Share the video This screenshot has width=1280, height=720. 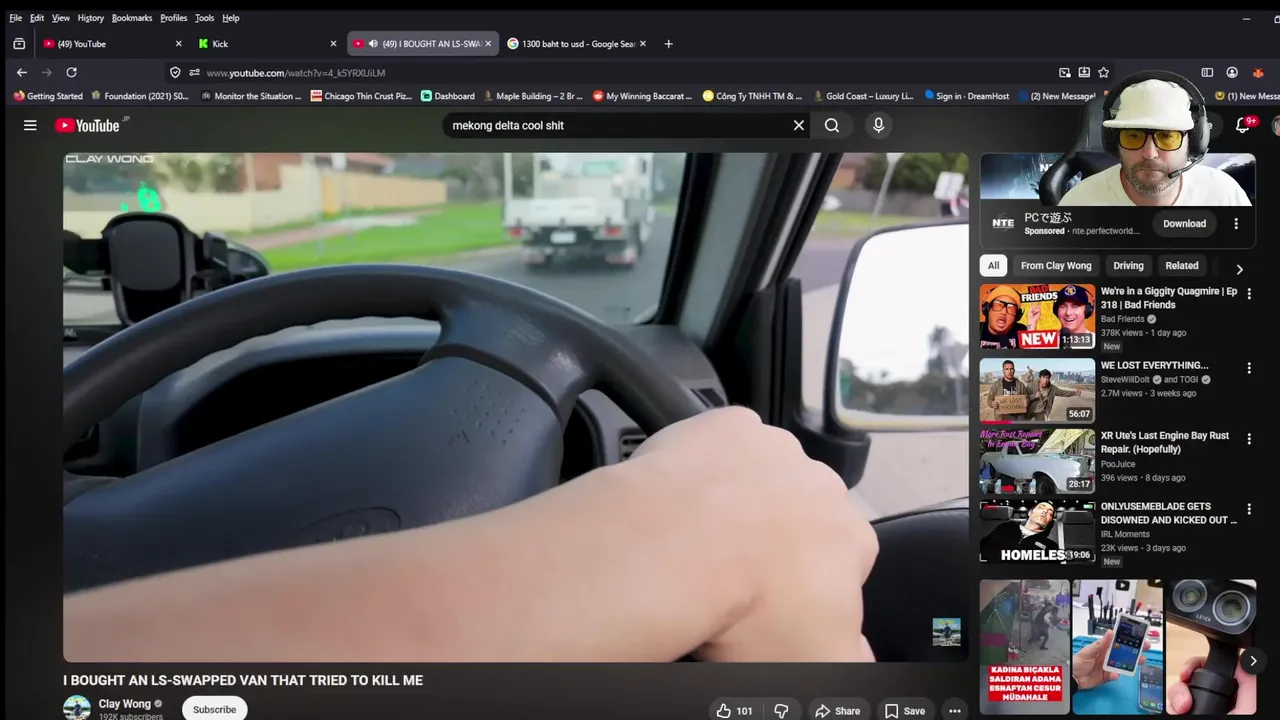(x=837, y=710)
